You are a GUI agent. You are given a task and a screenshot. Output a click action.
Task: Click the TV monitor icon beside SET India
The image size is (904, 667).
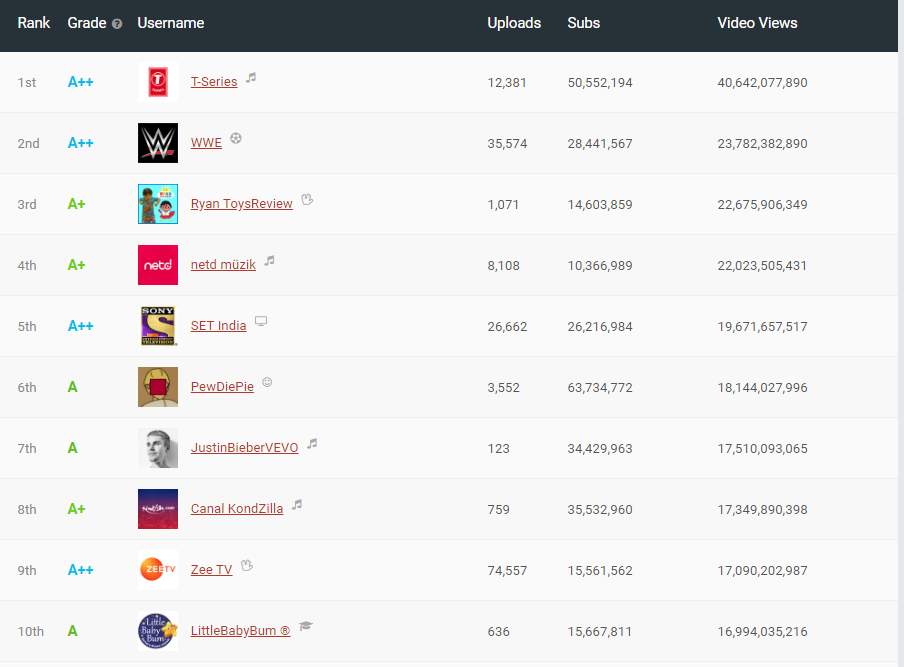[261, 321]
